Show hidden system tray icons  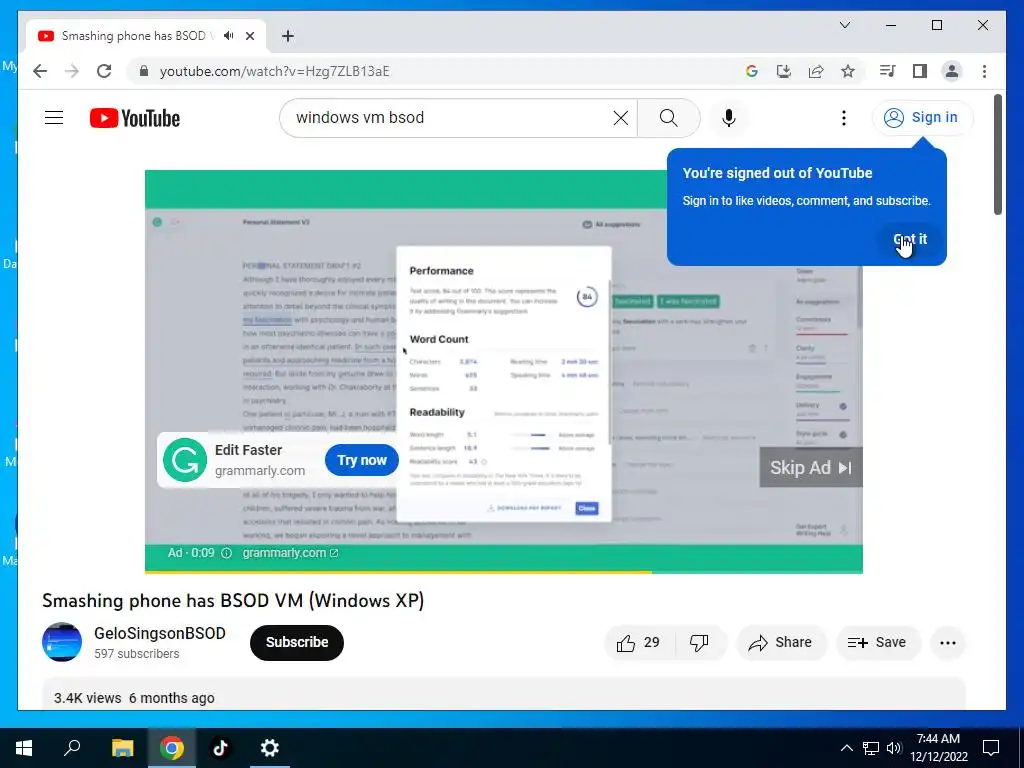pos(846,748)
